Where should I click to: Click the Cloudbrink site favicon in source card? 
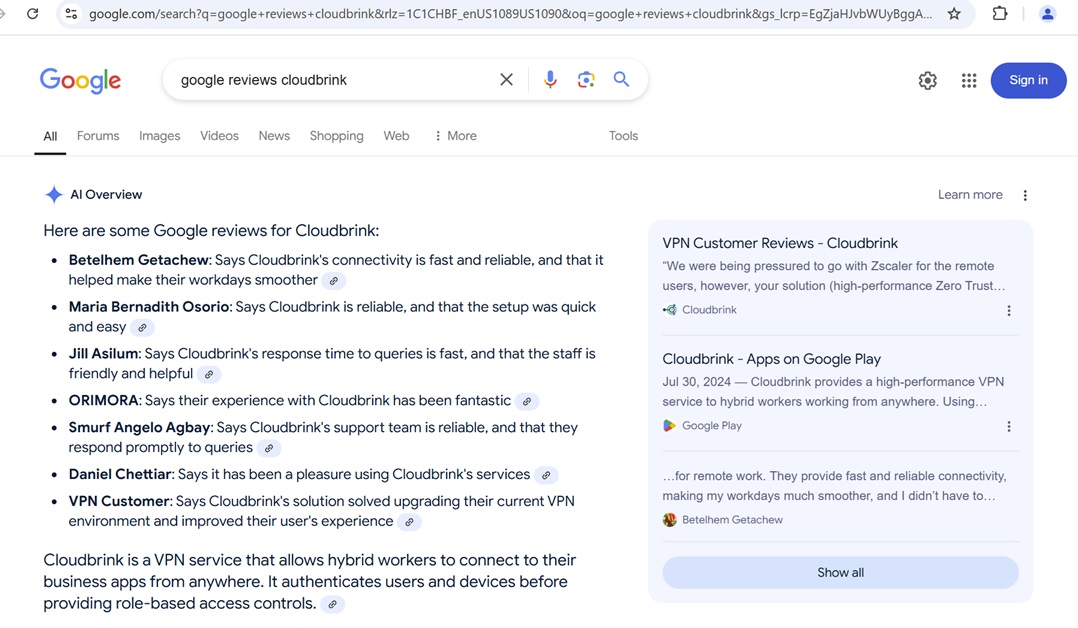click(670, 310)
